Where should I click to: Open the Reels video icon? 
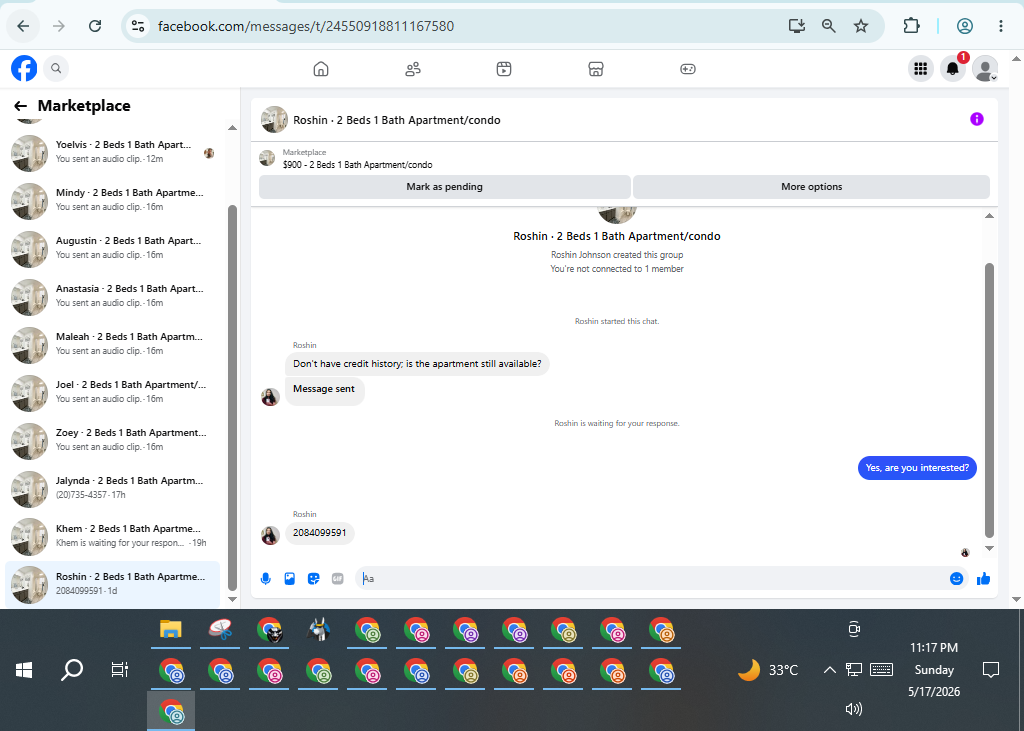click(504, 69)
